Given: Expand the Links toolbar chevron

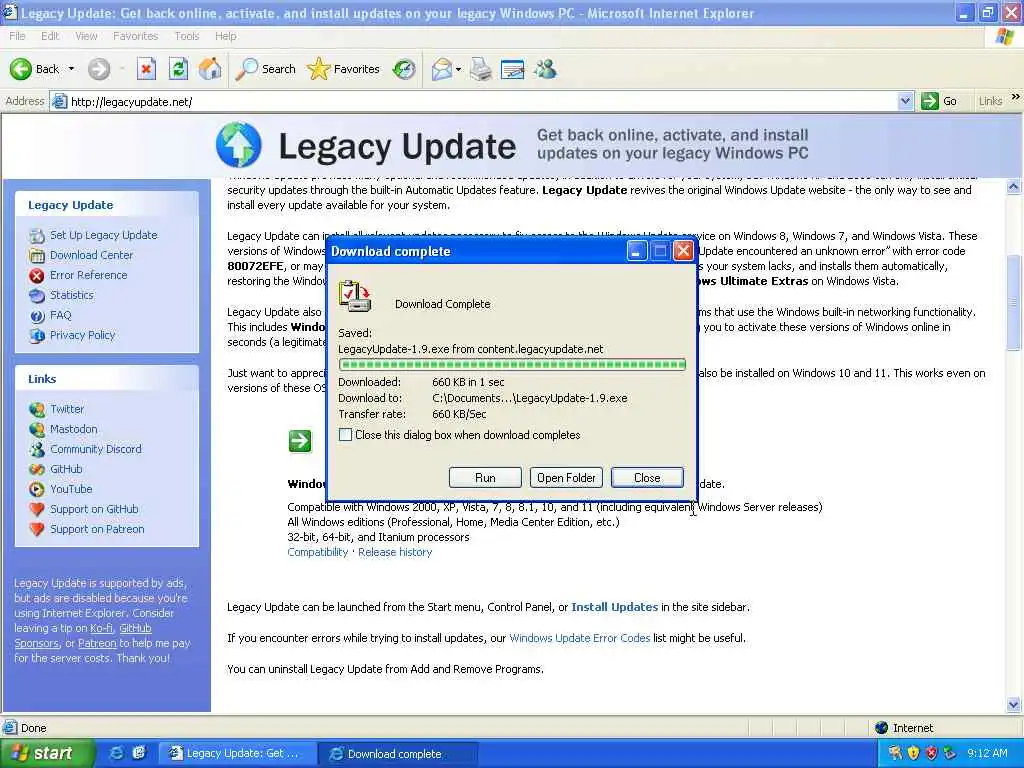Looking at the screenshot, I should click(x=1016, y=97).
